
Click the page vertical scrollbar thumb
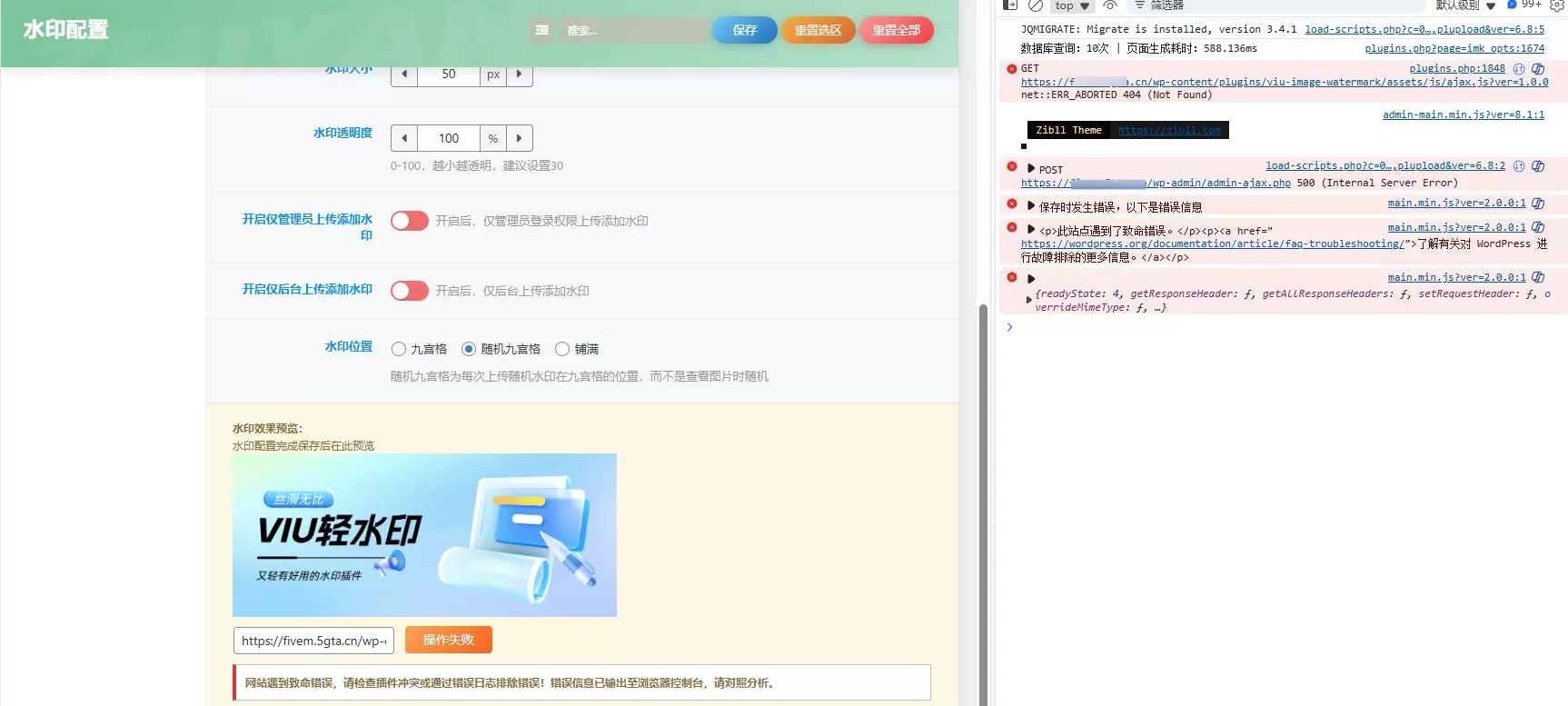983,504
